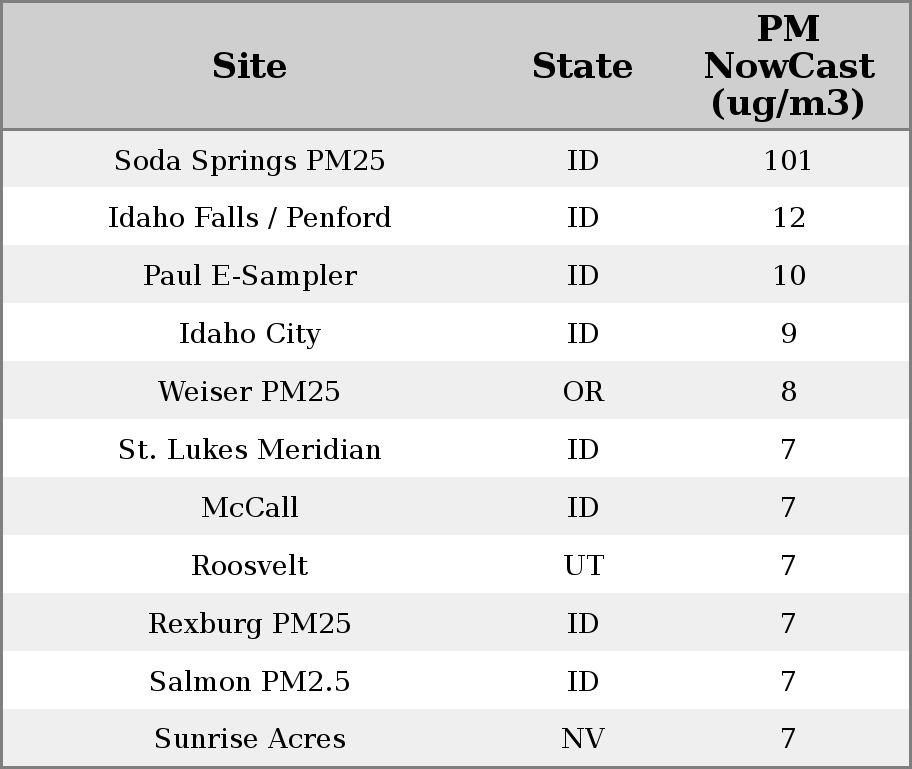Click the Salmon PM2.5 site cell
This screenshot has height=769, width=912.
tap(249, 682)
